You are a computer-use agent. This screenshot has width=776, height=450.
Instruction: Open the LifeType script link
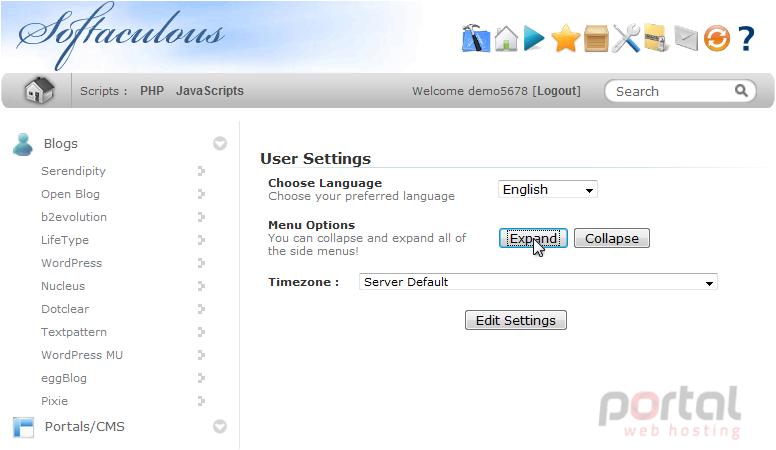[x=65, y=240]
